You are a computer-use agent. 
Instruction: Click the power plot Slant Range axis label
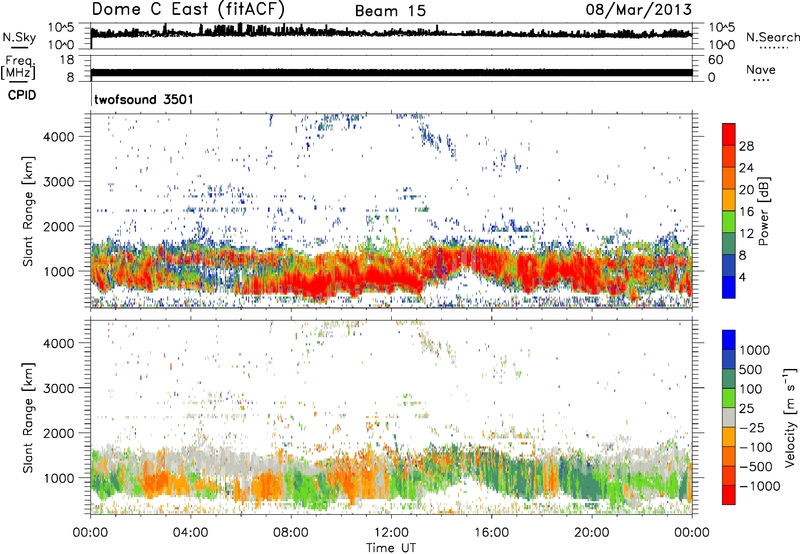[x=28, y=211]
